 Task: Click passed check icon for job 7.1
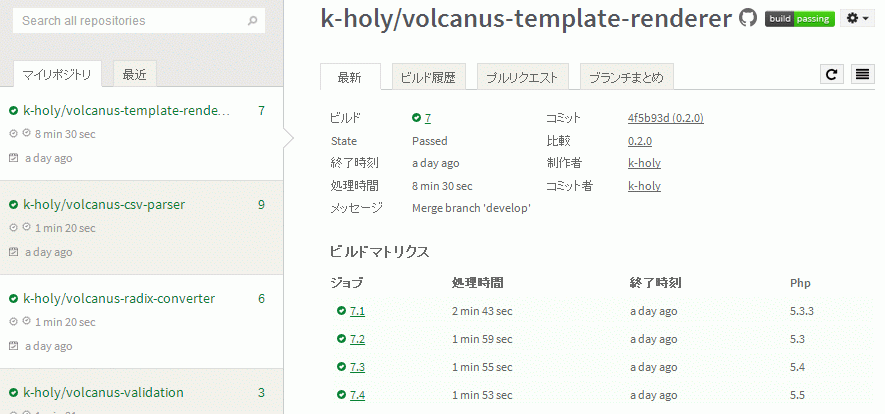[x=341, y=311]
